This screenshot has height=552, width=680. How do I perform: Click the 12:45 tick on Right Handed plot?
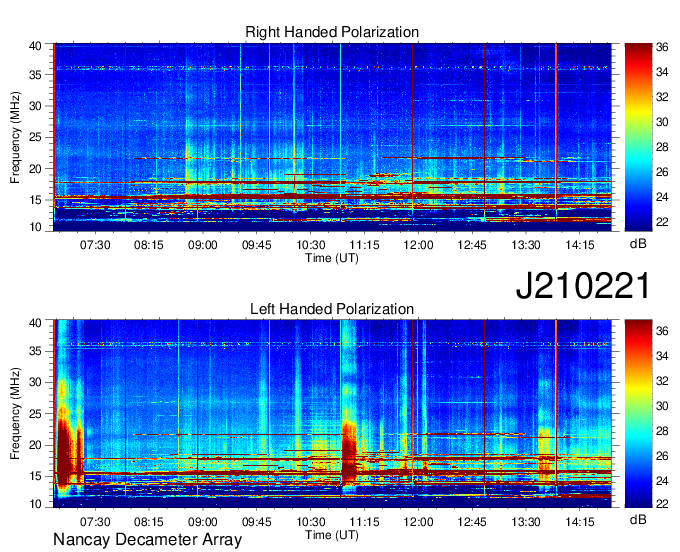coord(472,245)
